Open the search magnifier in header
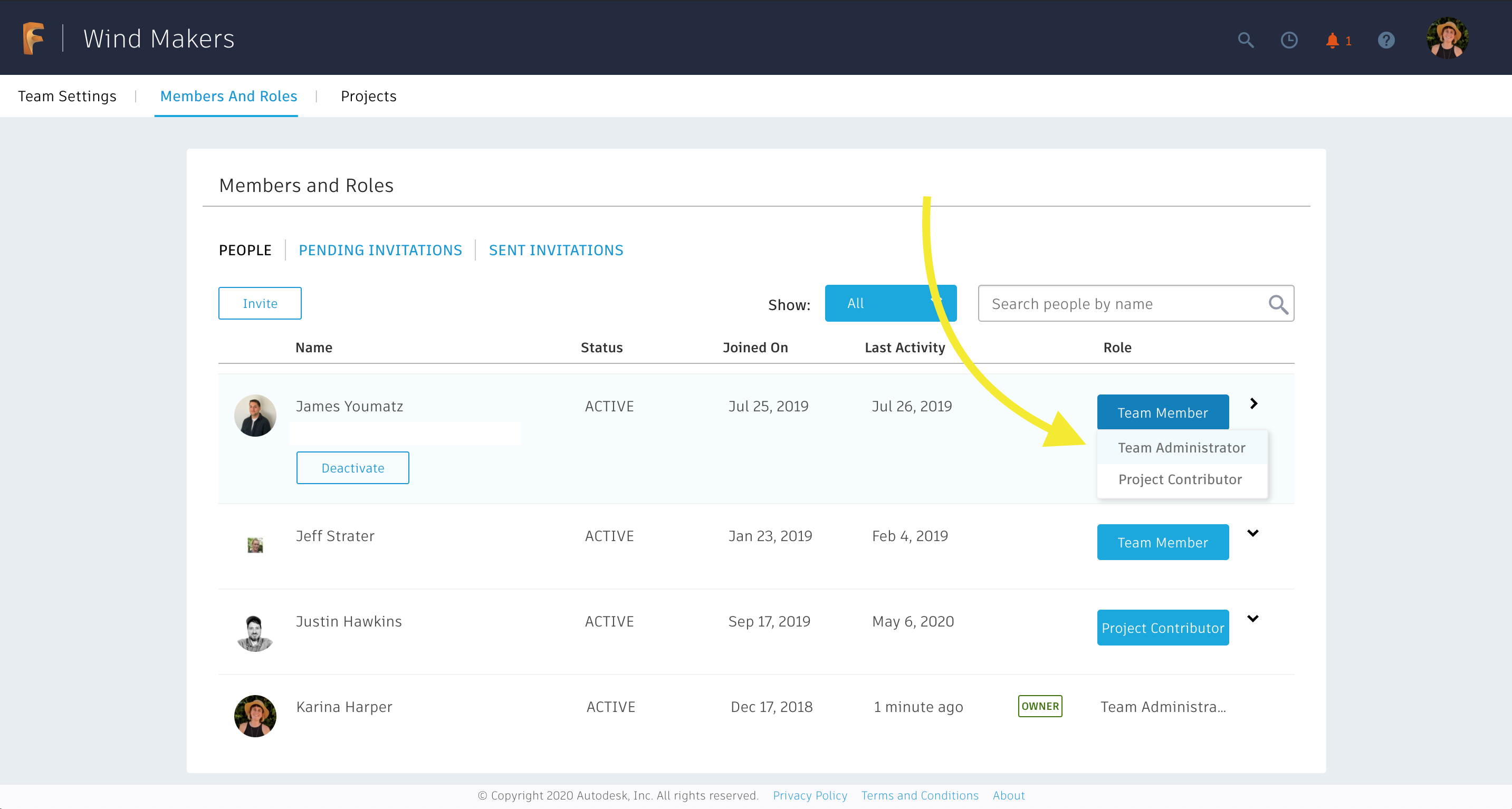This screenshot has height=809, width=1512. click(x=1246, y=40)
